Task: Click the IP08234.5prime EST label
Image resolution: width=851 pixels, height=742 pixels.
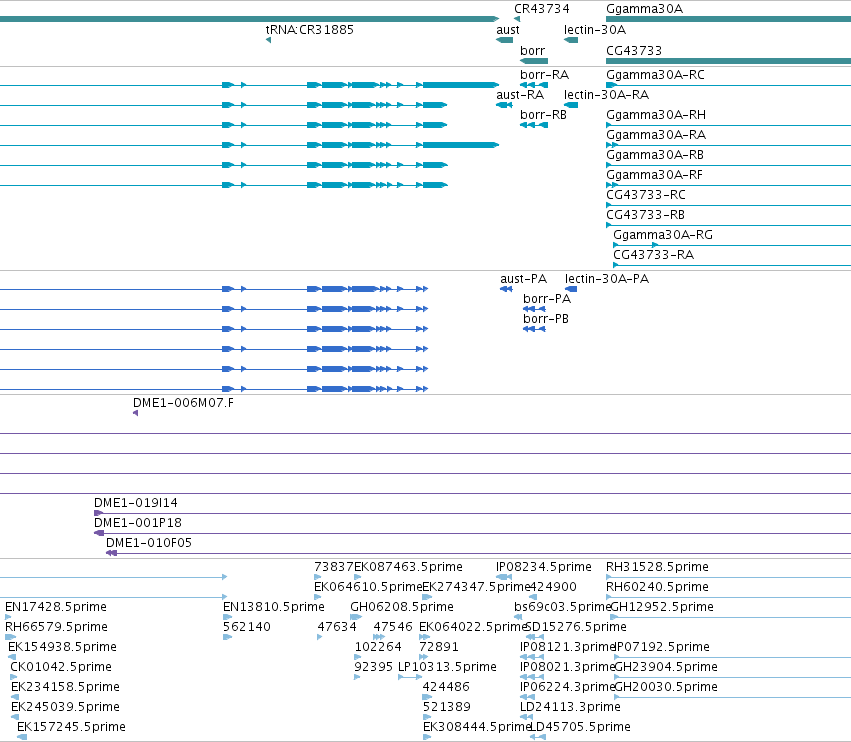Action: point(543,567)
